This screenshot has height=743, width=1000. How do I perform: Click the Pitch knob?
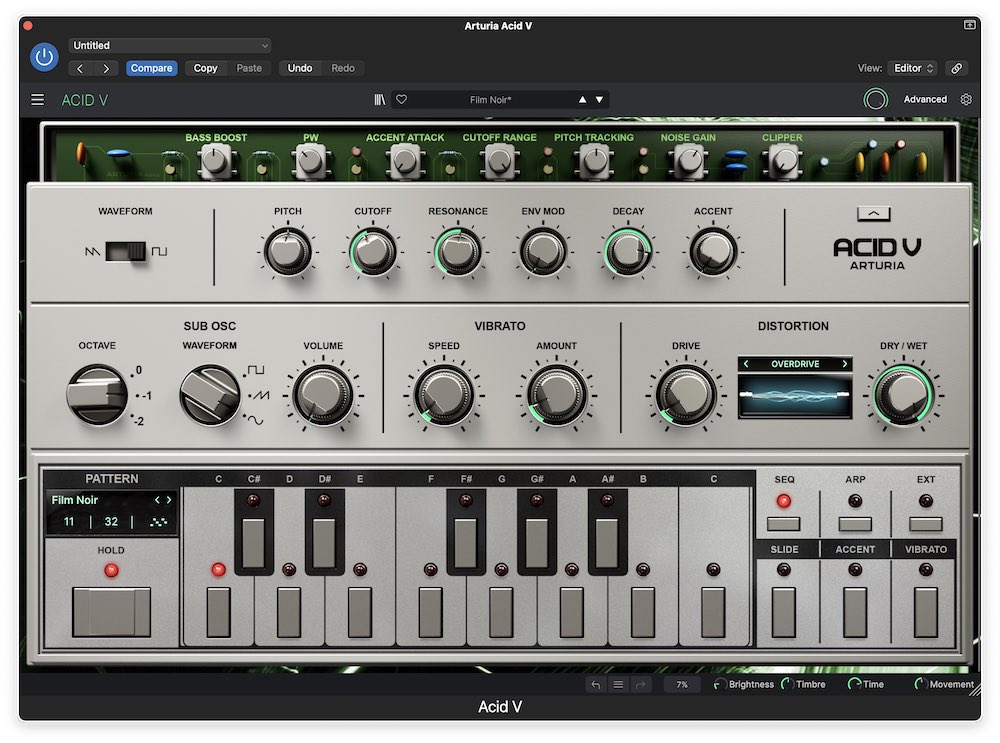point(288,252)
